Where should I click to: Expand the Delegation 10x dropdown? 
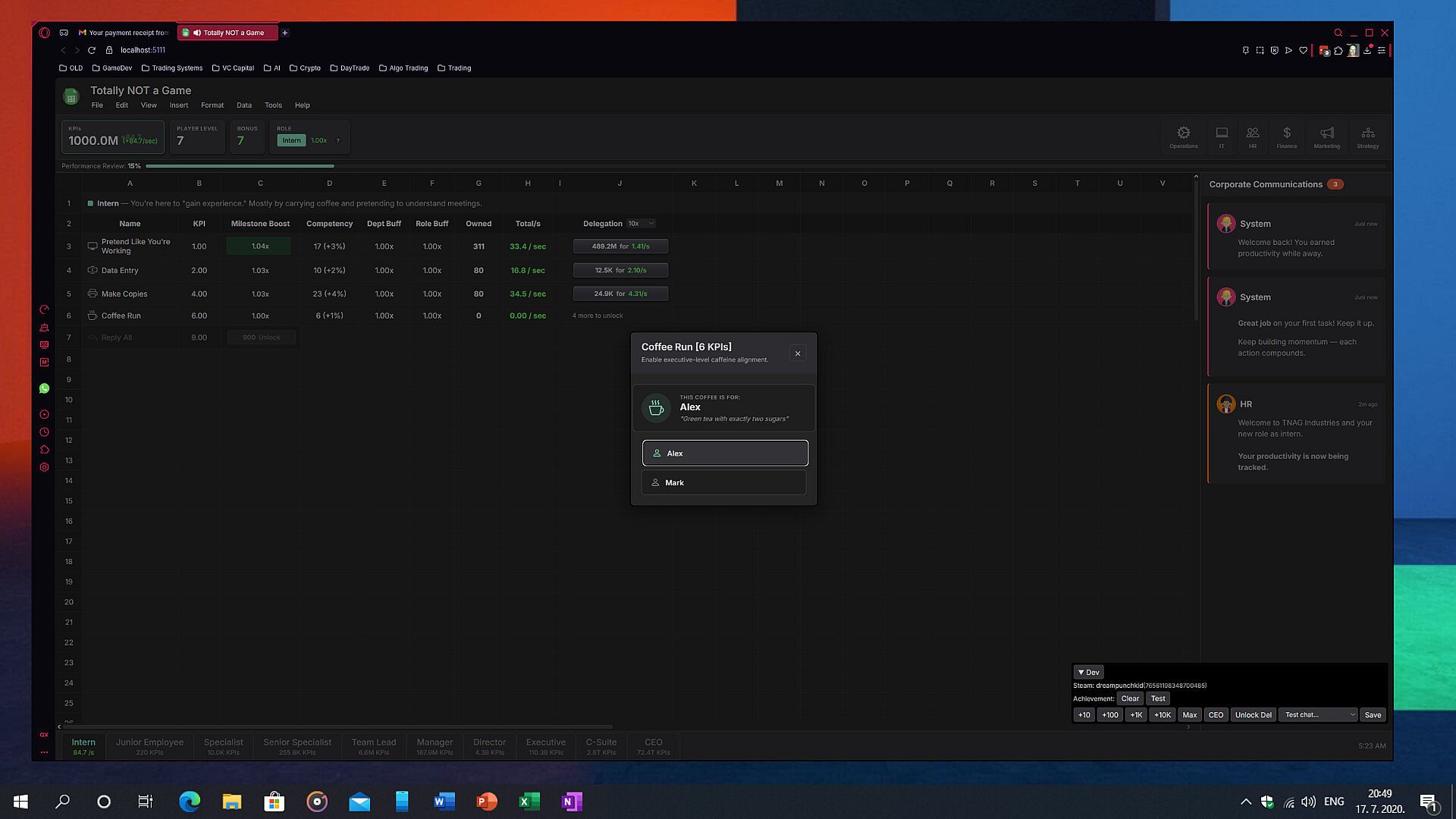[641, 224]
